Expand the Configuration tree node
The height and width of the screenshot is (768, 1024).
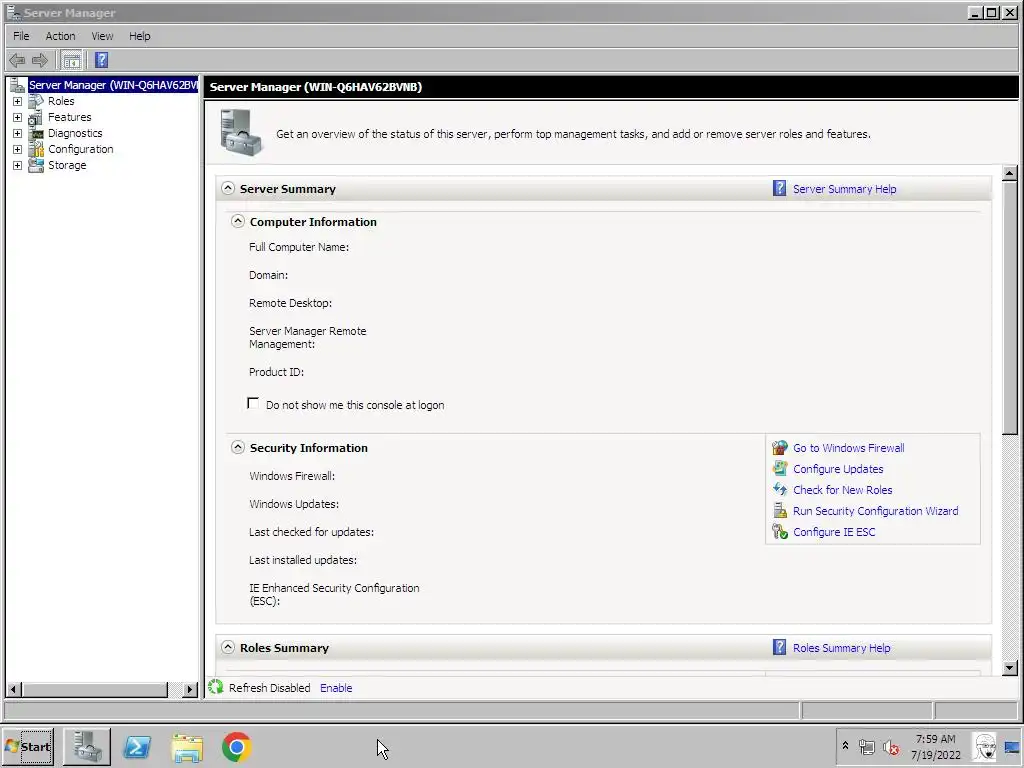point(18,150)
